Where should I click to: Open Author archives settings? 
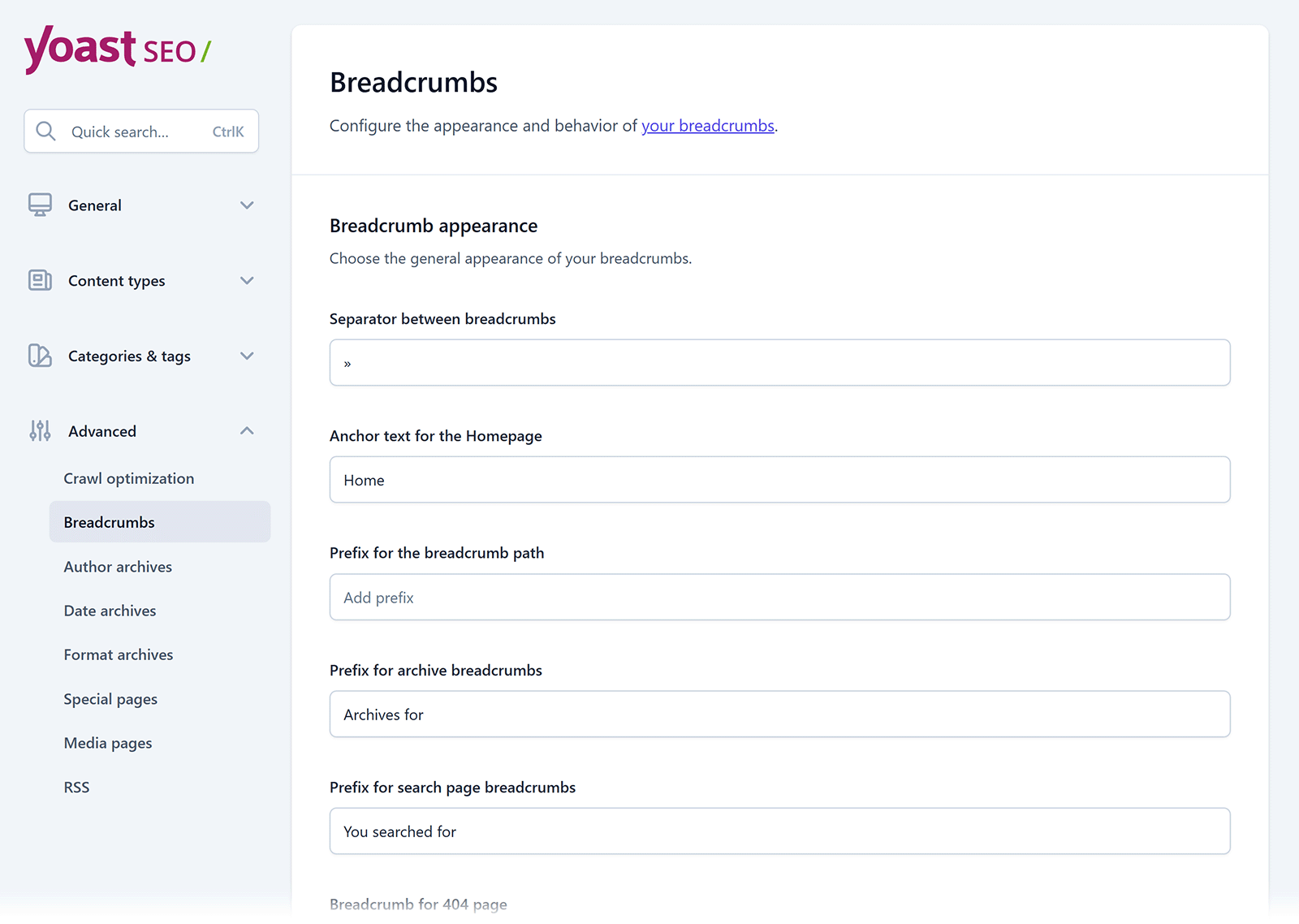point(118,566)
